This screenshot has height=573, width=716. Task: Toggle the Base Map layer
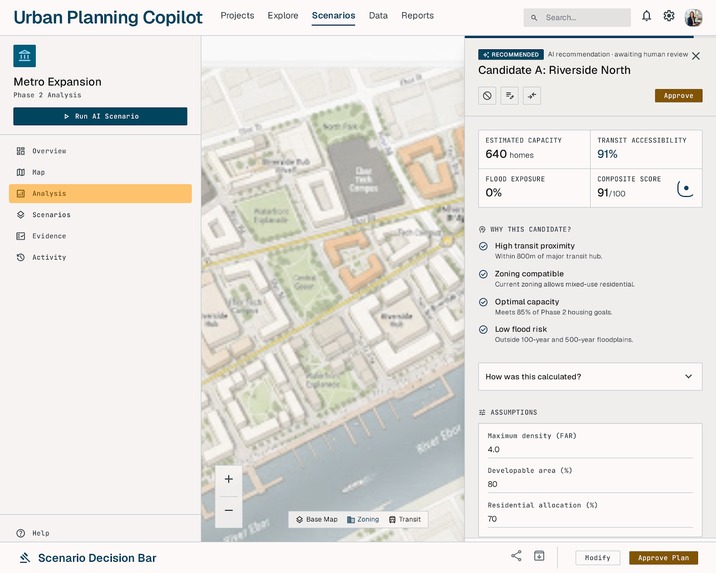(316, 519)
